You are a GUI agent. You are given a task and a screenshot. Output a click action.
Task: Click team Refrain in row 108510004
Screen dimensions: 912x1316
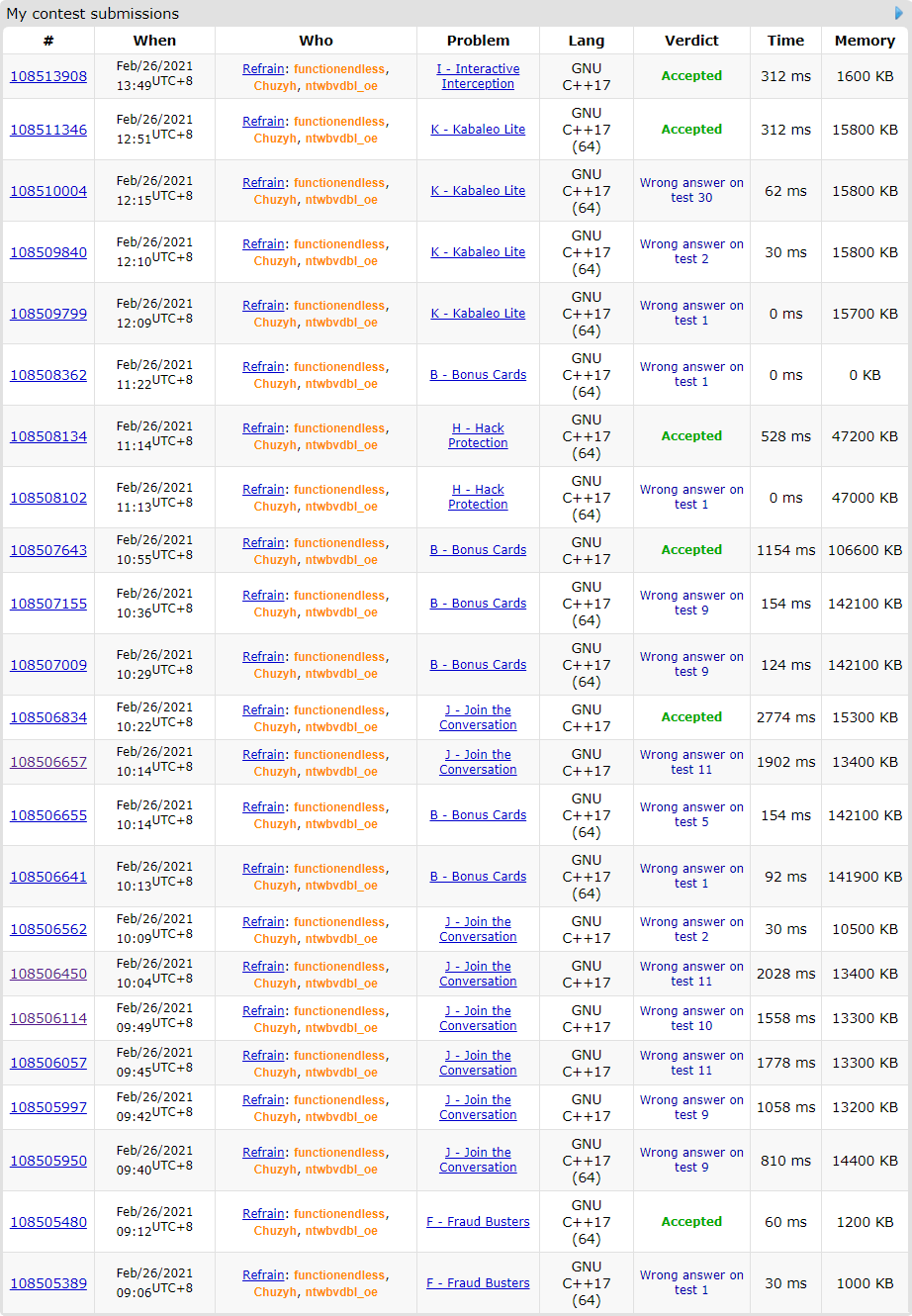tap(263, 183)
